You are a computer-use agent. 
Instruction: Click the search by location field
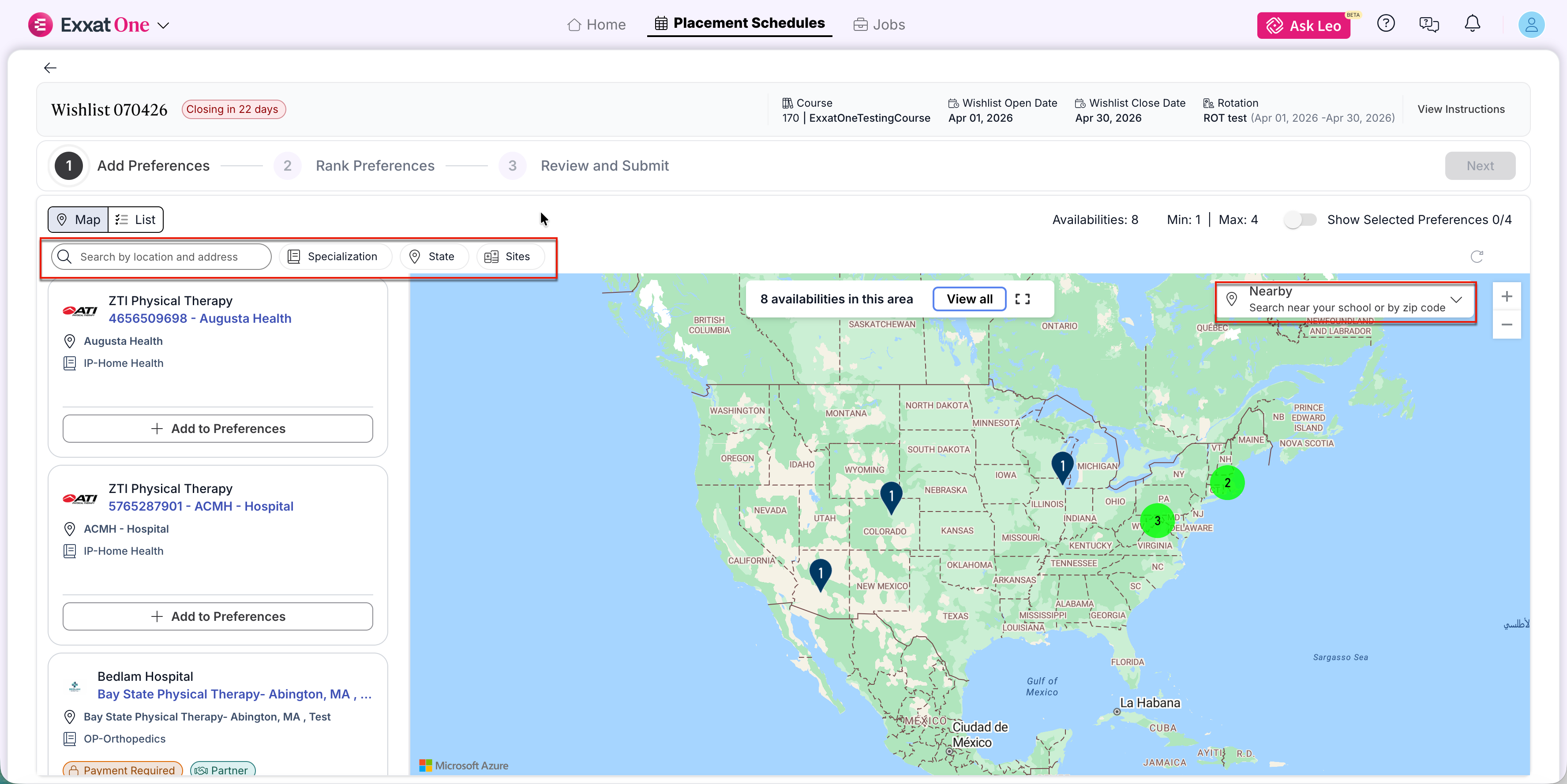[162, 257]
